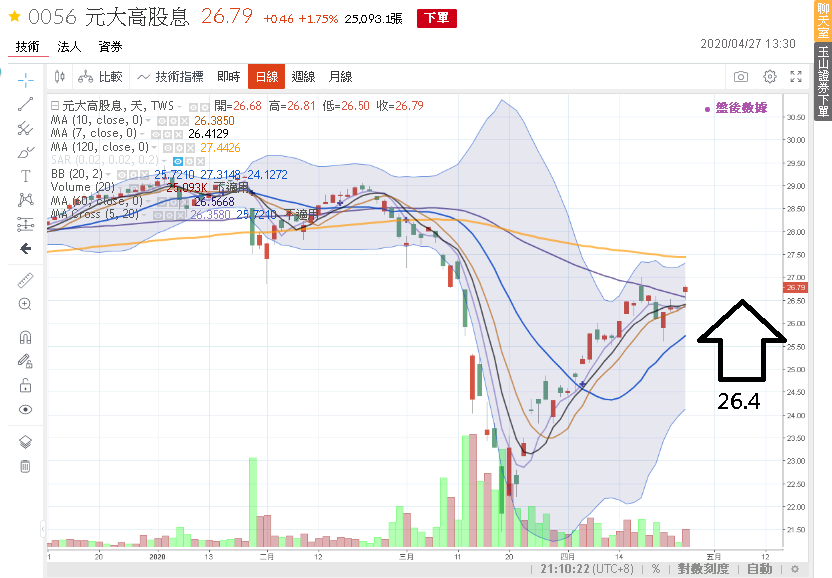Viewport: 832px width, 578px height.
Task: Select the crosshair cursor tool
Action: click(x=25, y=80)
